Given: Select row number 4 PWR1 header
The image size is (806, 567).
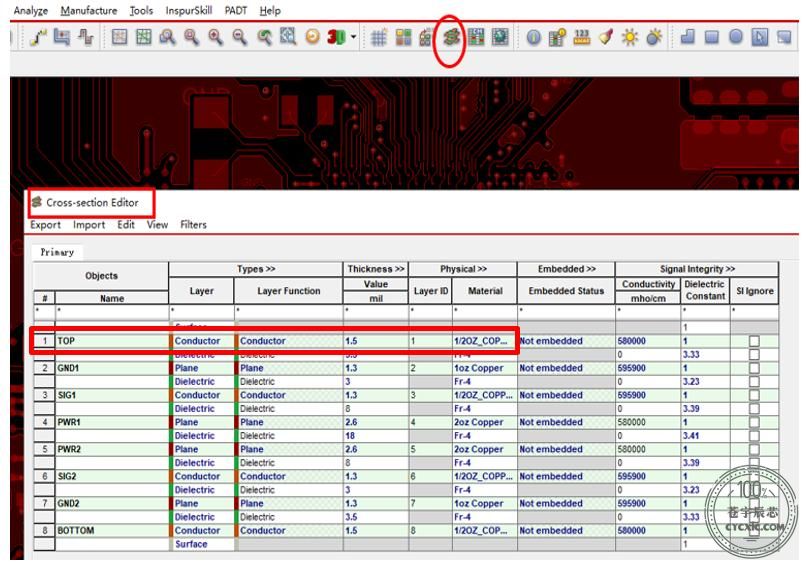Looking at the screenshot, I should 45,422.
